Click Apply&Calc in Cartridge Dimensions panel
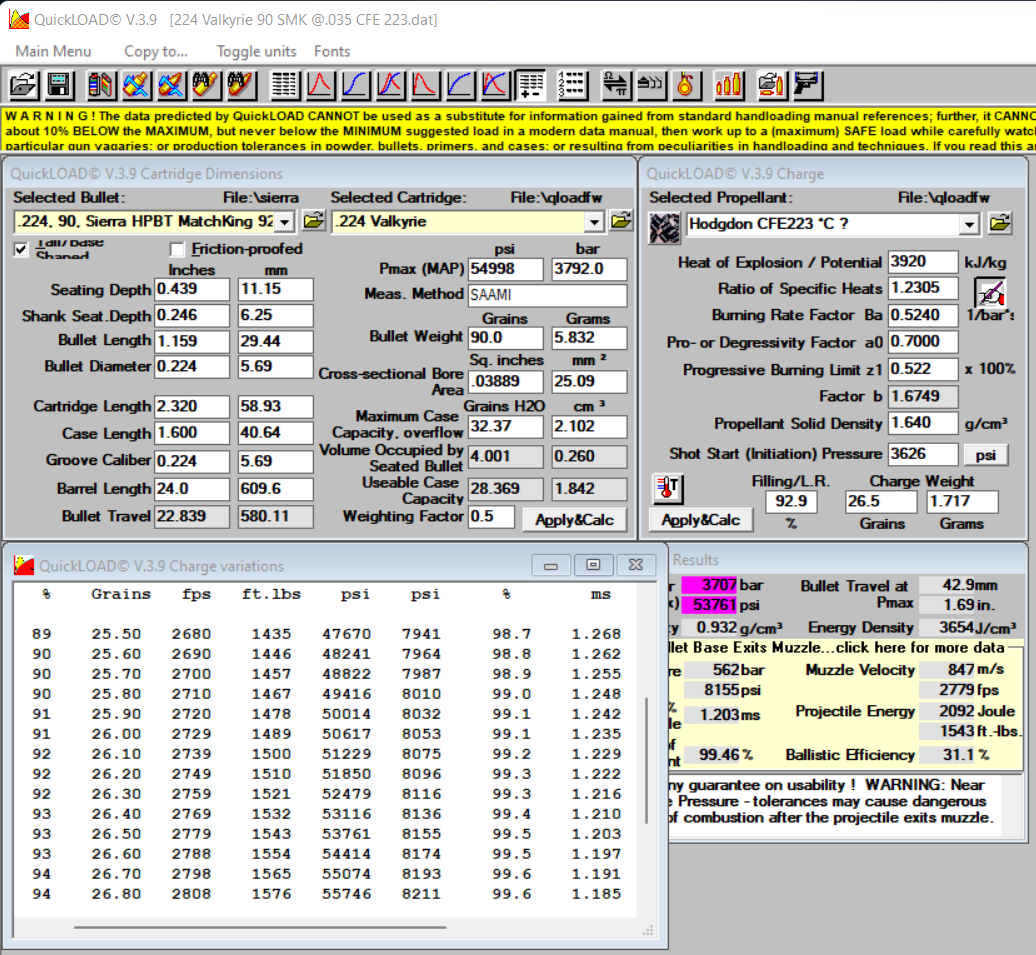Screen dimensions: 1036x955 [x=574, y=520]
